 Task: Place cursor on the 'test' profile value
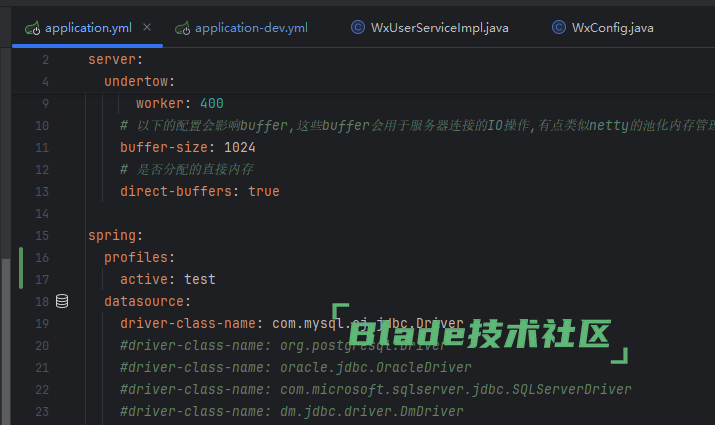pyautogui.click(x=200, y=279)
